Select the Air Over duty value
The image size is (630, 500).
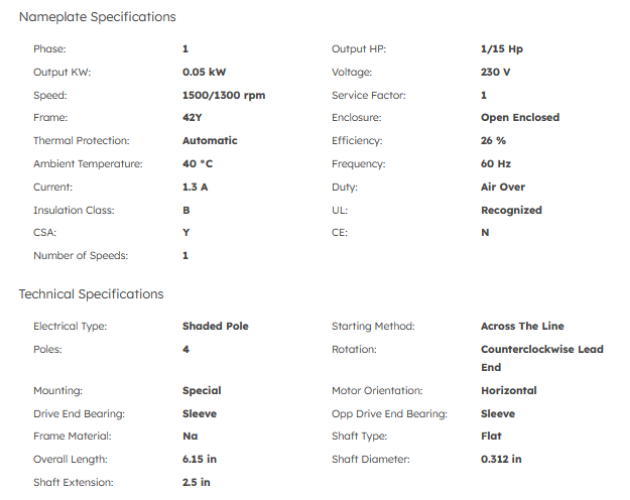point(503,187)
